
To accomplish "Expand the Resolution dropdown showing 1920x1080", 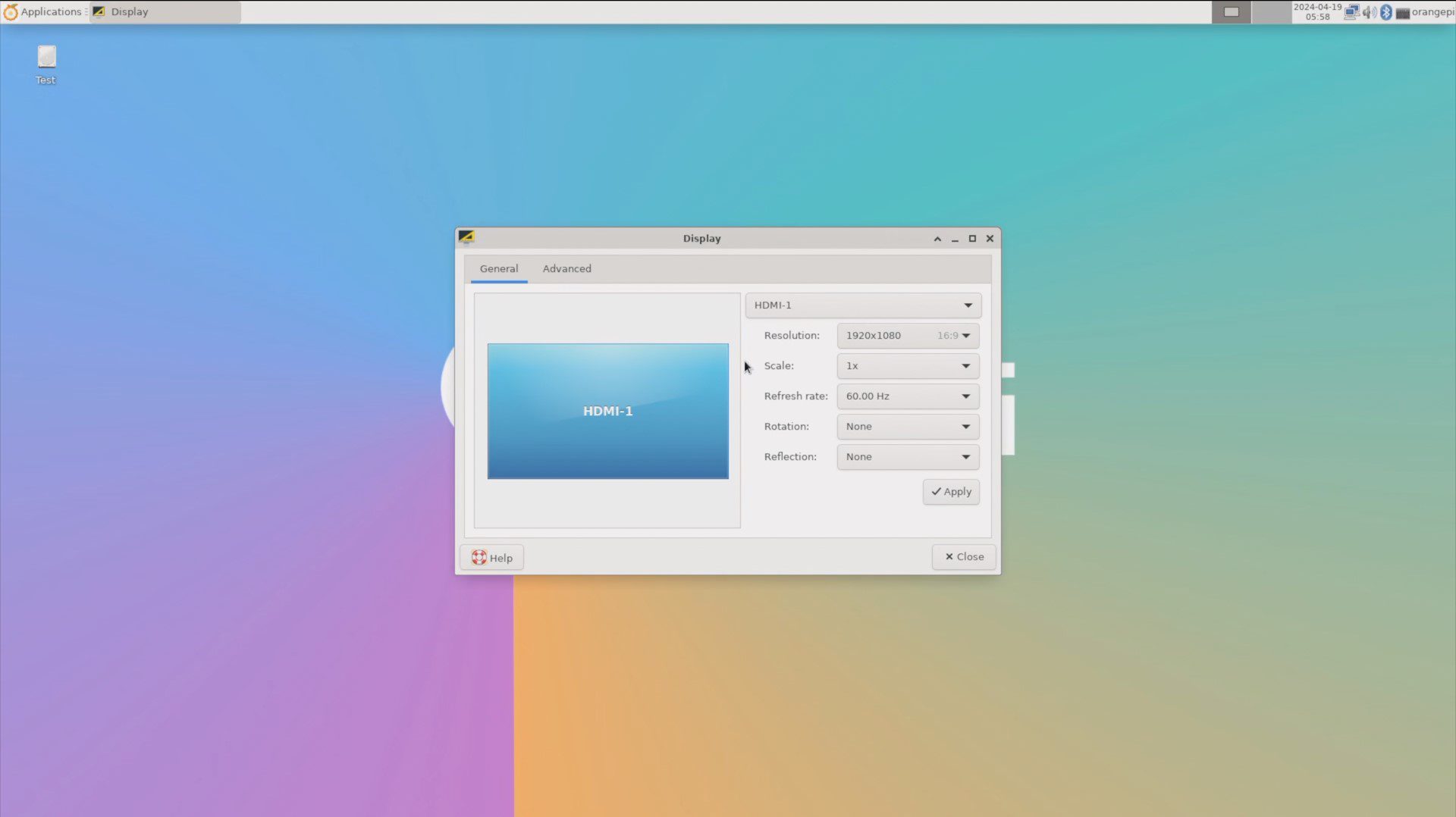I will pos(908,336).
